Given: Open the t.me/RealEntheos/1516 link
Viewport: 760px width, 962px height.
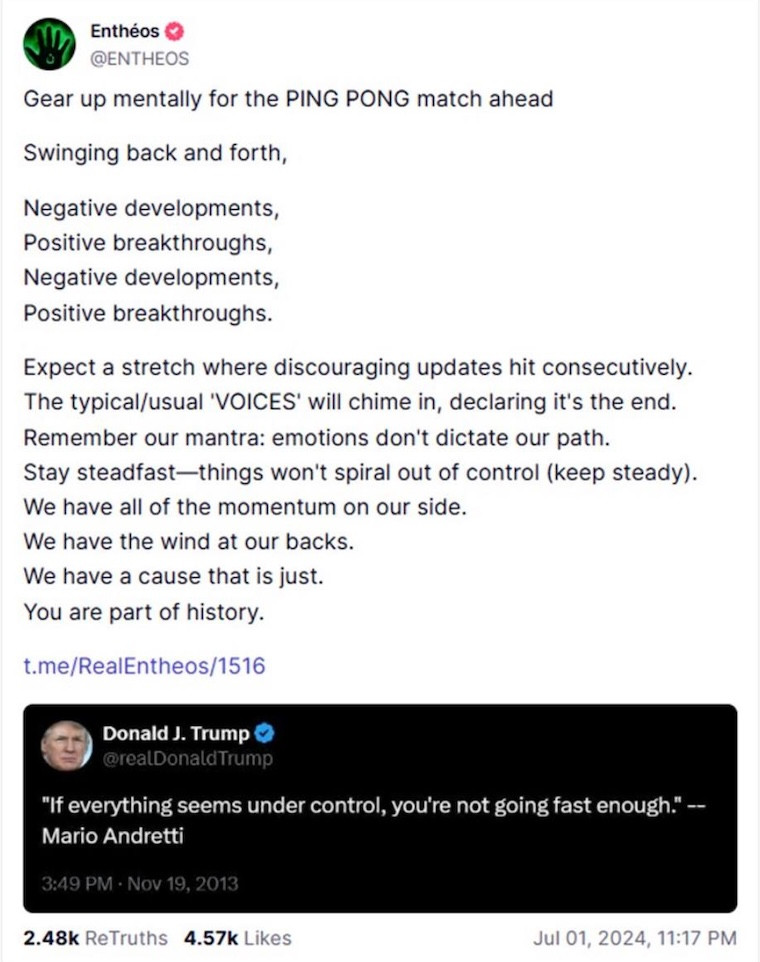Looking at the screenshot, I should click(144, 665).
